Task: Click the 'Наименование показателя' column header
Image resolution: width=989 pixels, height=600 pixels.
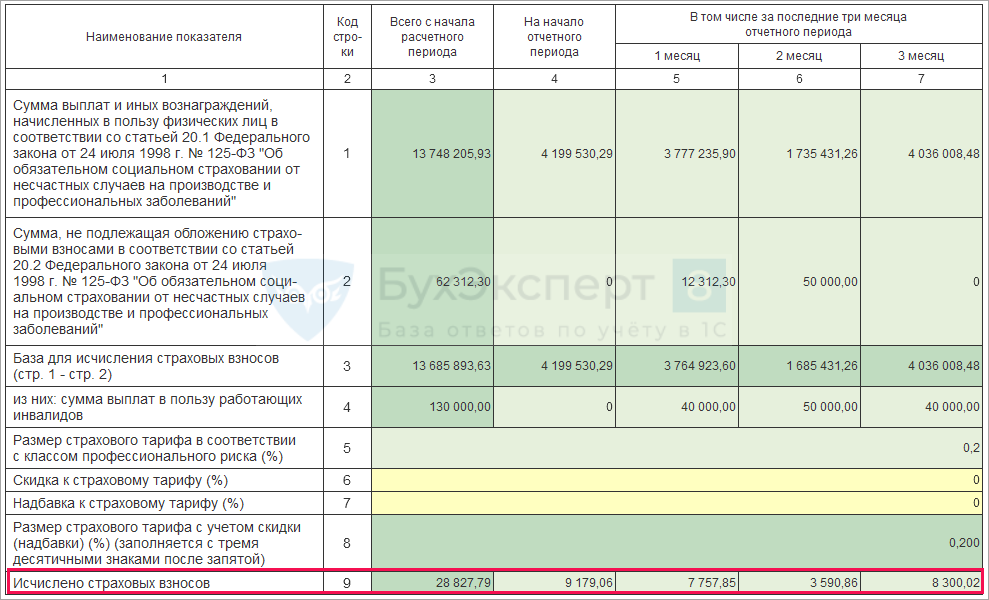Action: coord(164,37)
